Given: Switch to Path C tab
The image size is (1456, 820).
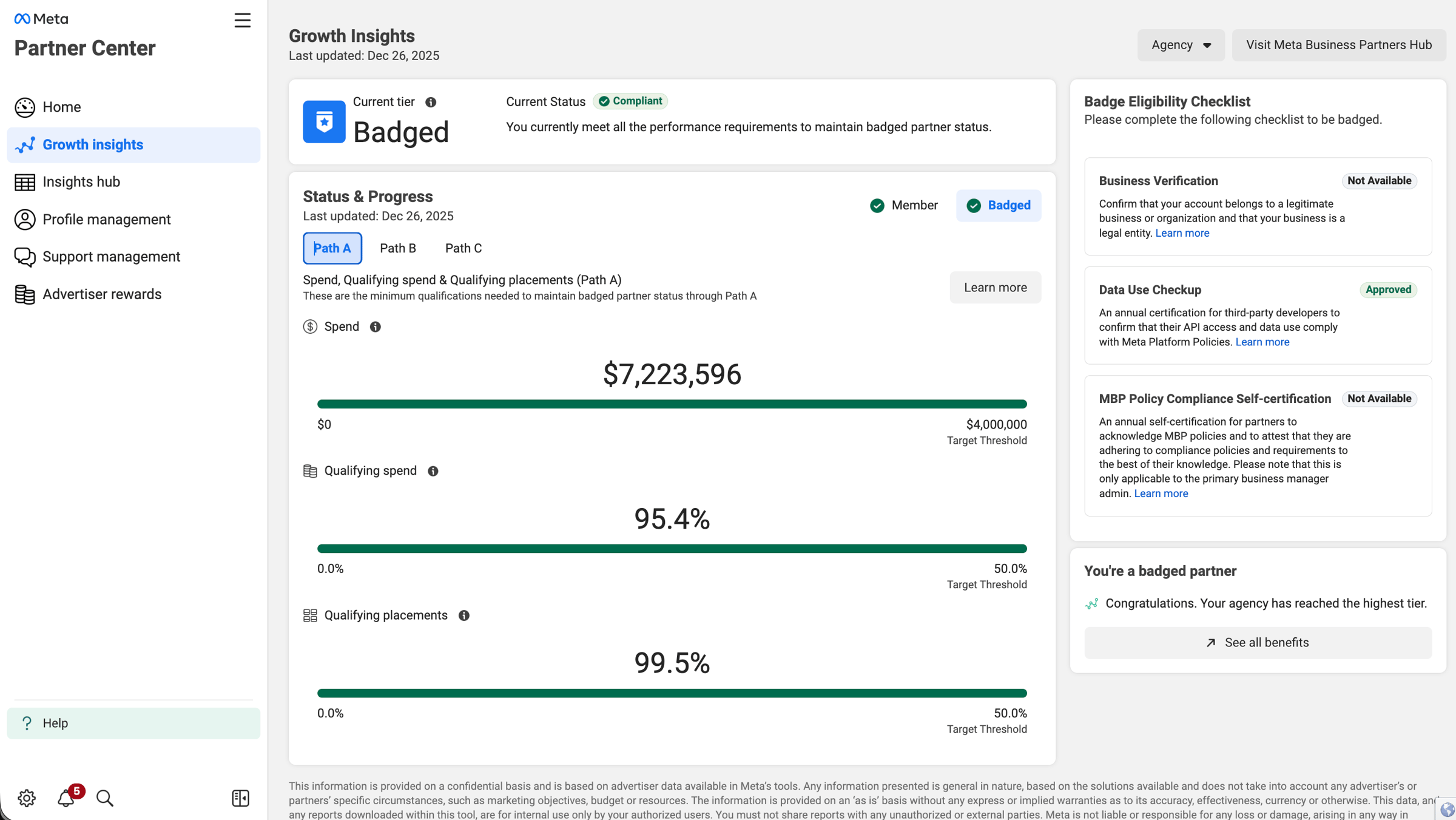Looking at the screenshot, I should click(x=463, y=248).
